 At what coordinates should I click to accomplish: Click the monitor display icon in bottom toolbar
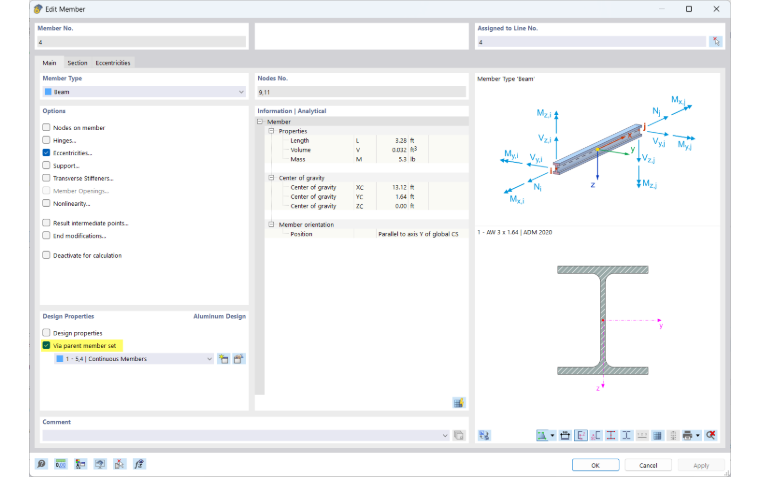pyautogui.click(x=100, y=464)
